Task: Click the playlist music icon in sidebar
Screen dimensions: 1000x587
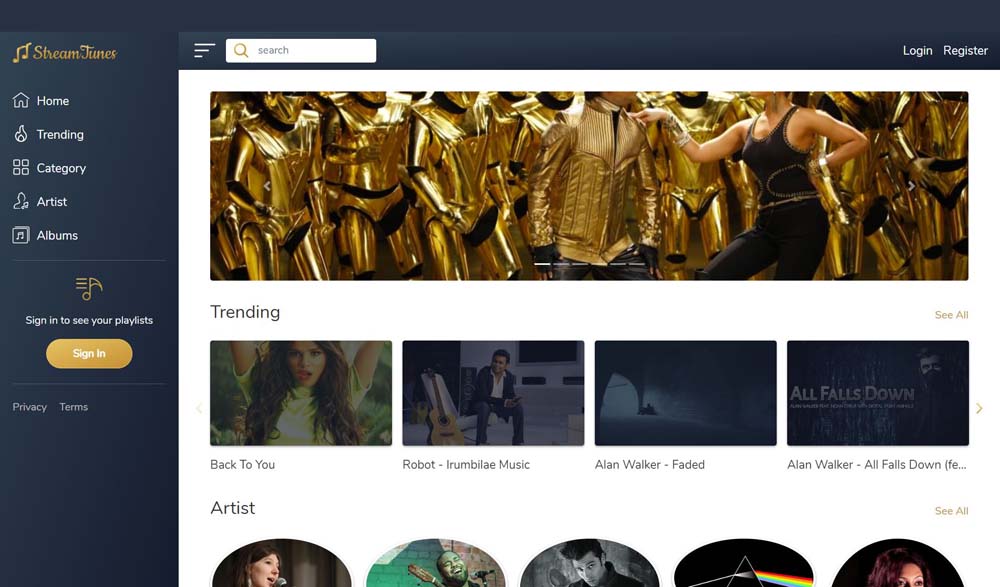Action: 89,288
